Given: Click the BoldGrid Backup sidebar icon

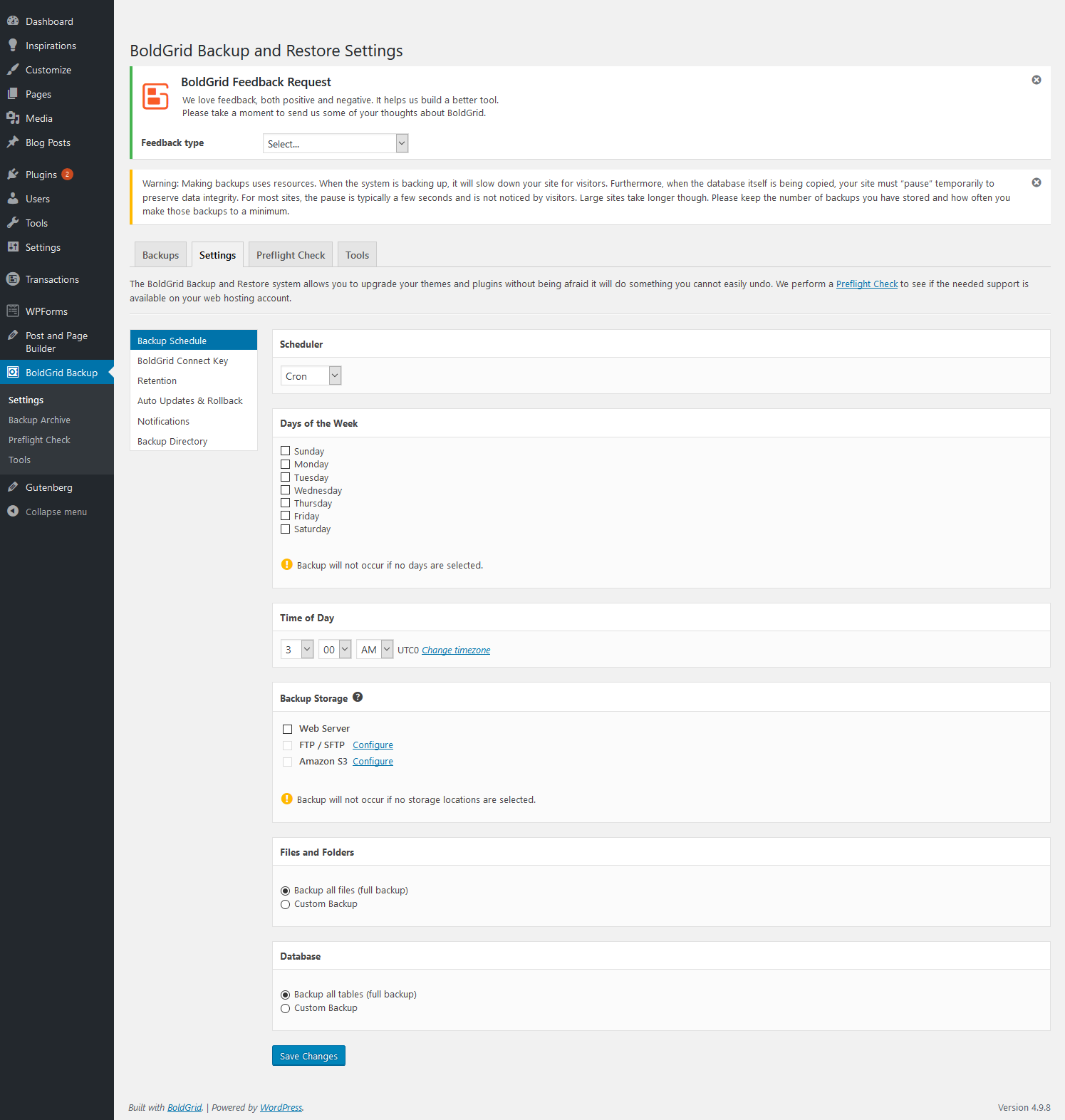Looking at the screenshot, I should (13, 372).
